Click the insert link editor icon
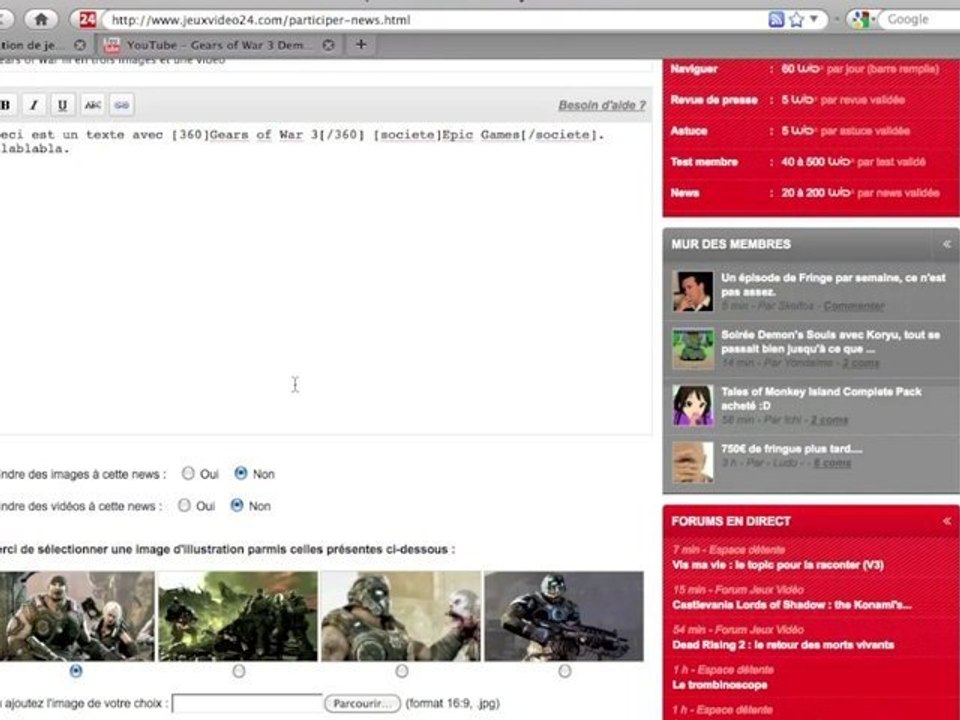 122,105
